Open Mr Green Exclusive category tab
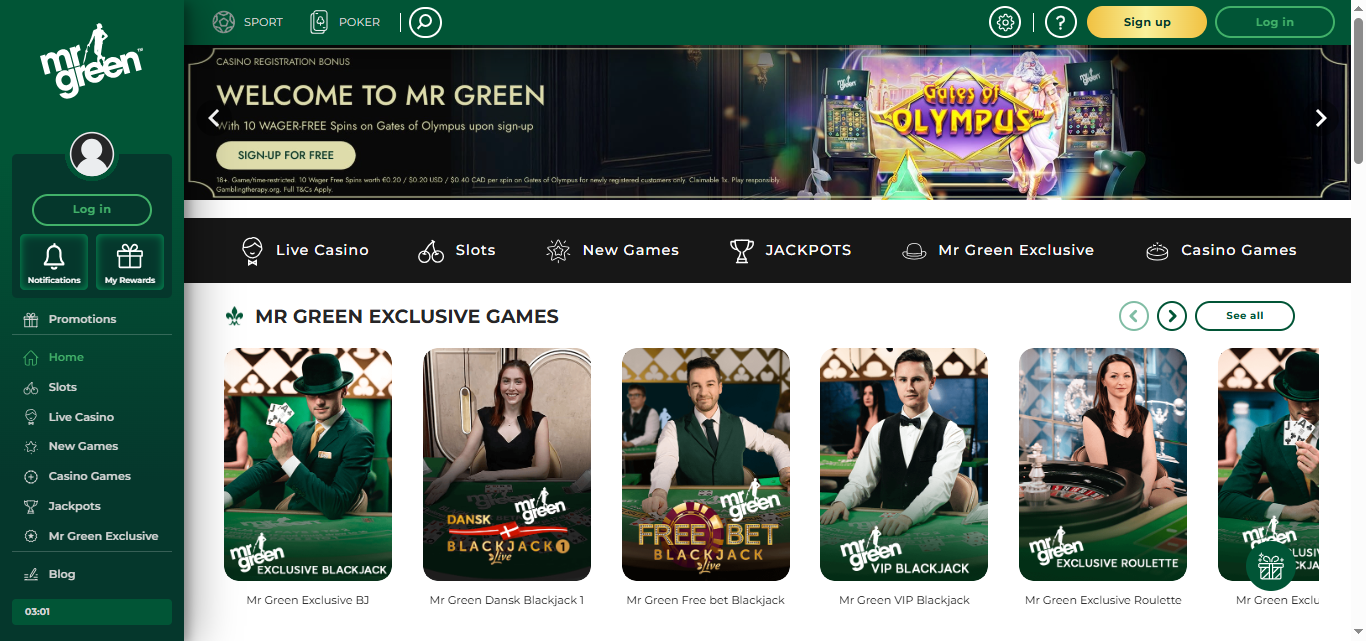This screenshot has width=1366, height=641. click(998, 250)
